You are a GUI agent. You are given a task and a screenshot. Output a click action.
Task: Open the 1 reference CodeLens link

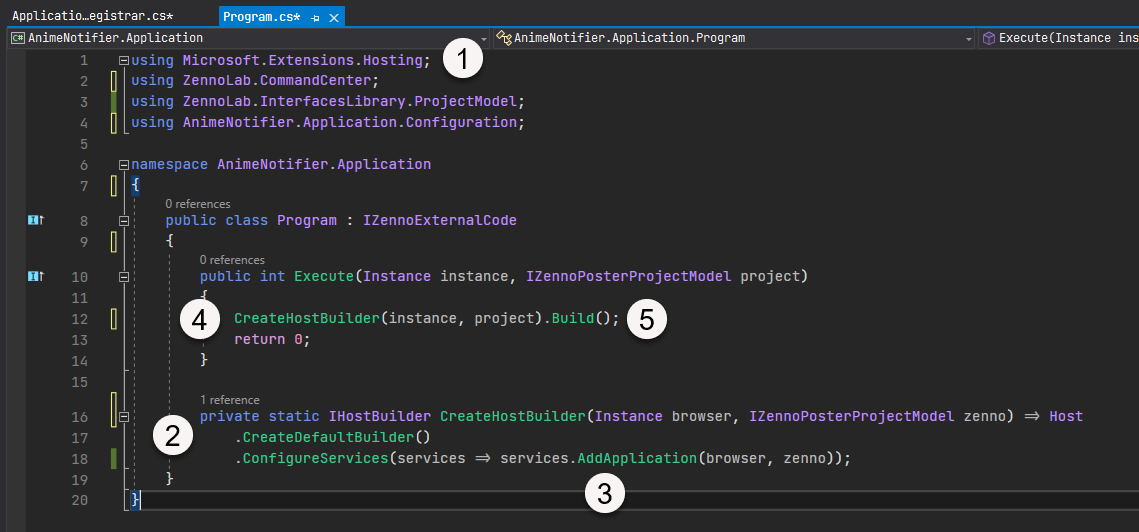coord(229,400)
